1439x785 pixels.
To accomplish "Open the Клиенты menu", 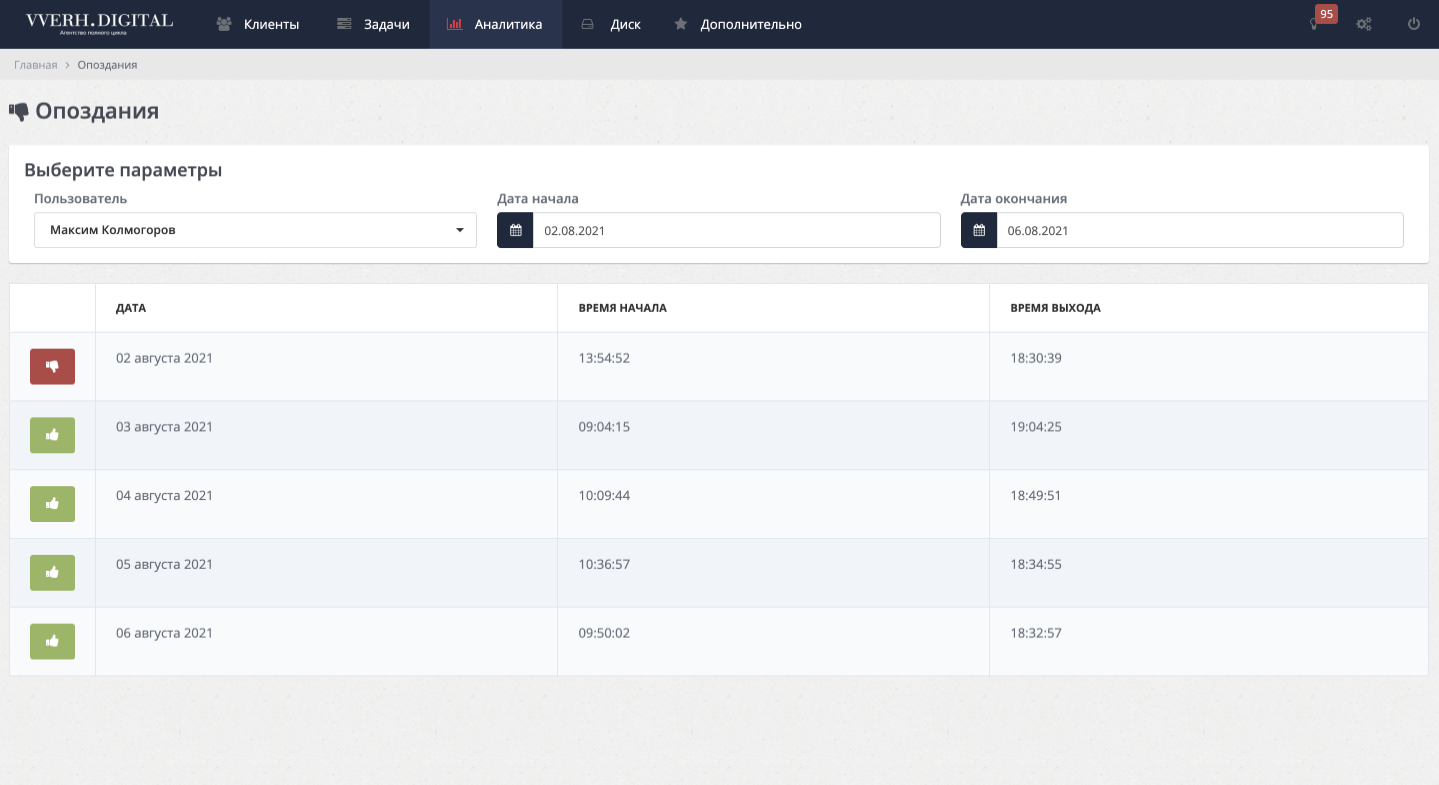I will point(258,24).
